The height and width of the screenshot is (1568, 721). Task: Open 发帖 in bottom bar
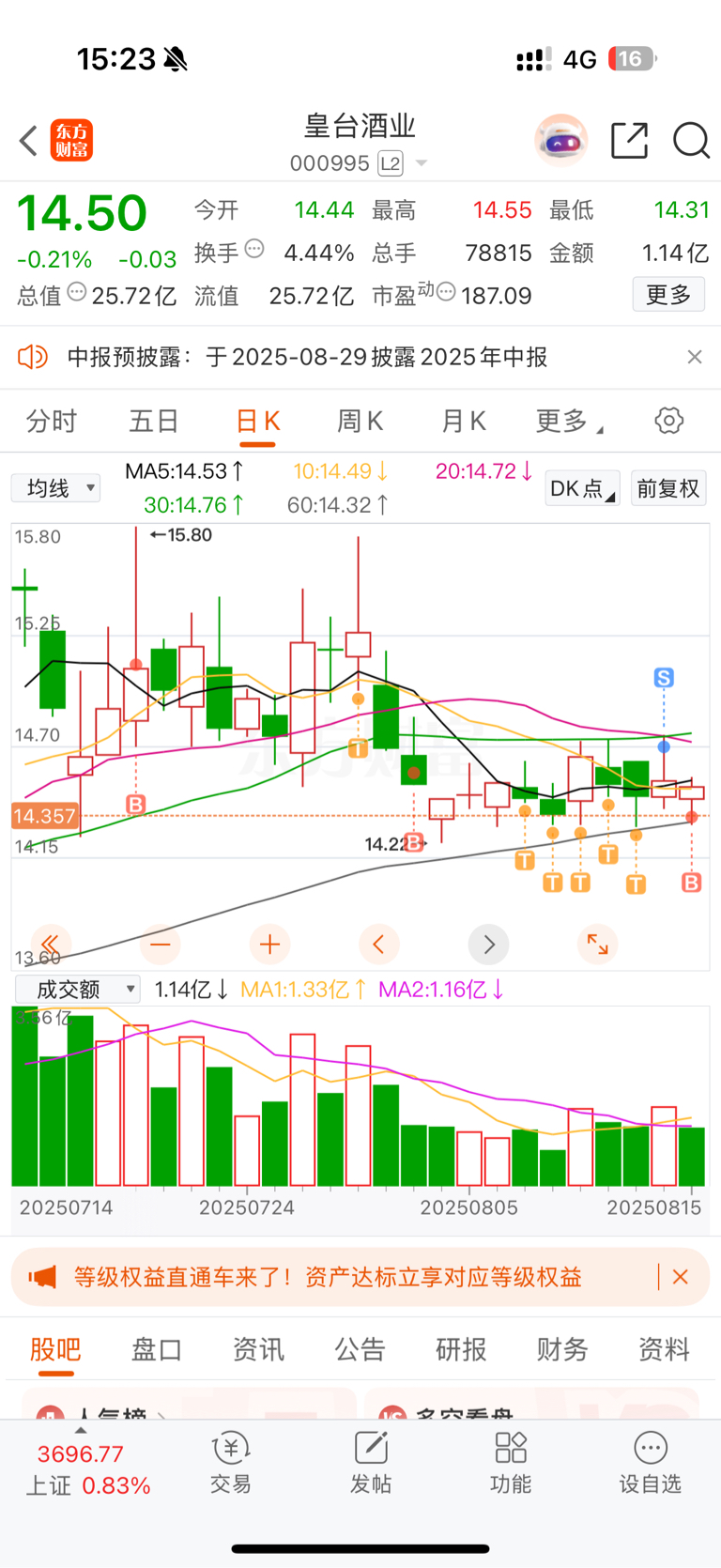click(371, 1463)
